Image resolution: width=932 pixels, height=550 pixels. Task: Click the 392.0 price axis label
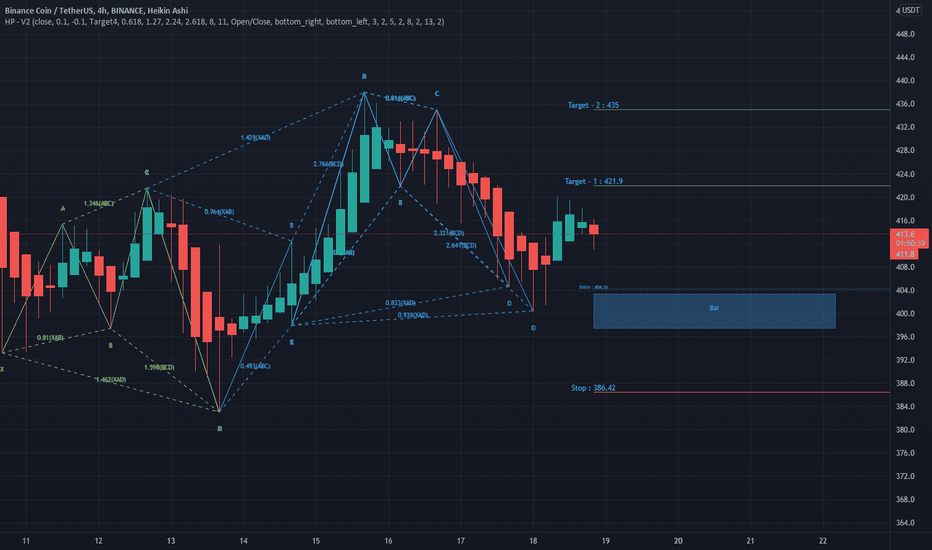pyautogui.click(x=905, y=360)
